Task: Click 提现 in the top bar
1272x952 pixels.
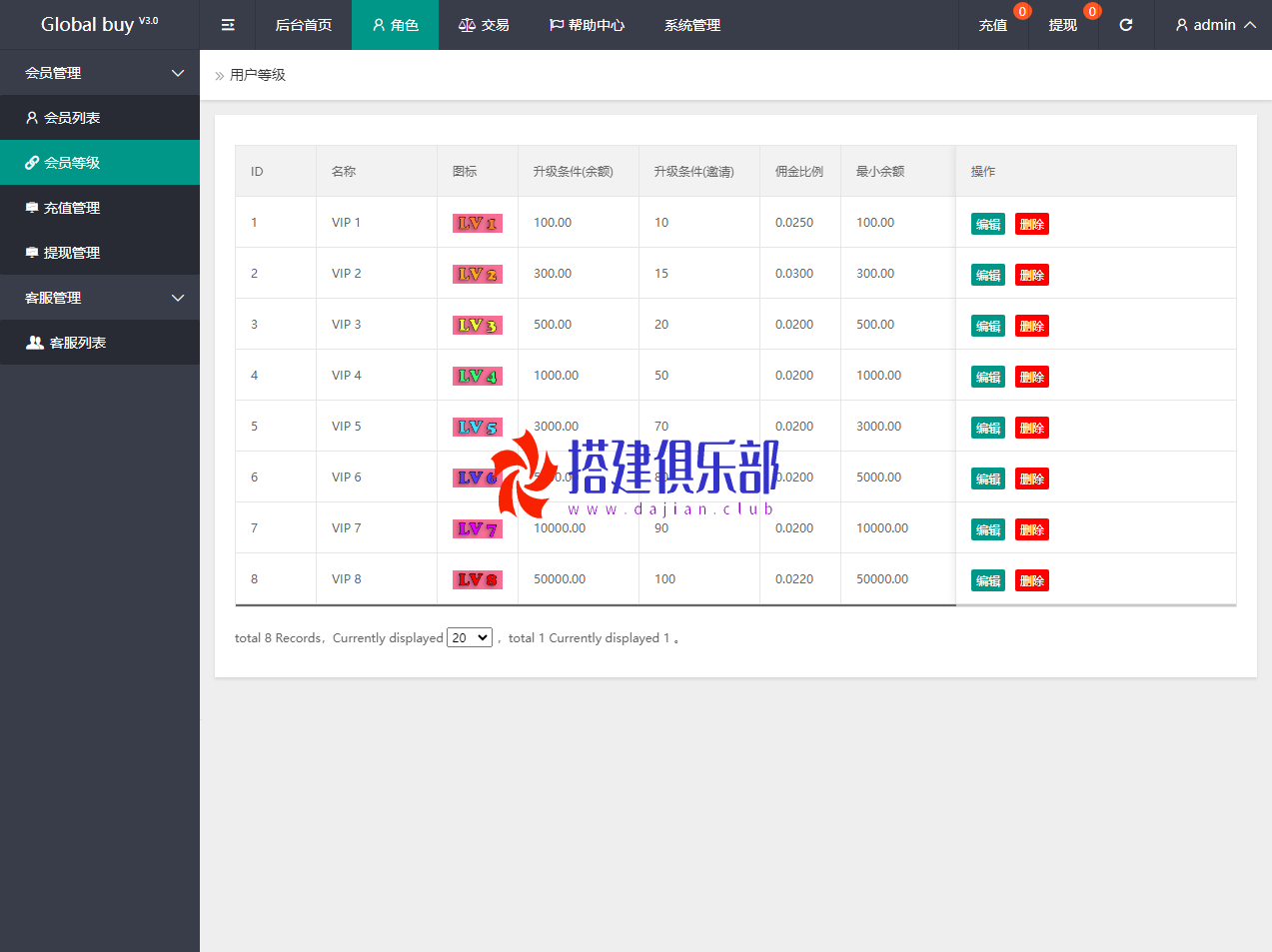Action: [x=1063, y=25]
